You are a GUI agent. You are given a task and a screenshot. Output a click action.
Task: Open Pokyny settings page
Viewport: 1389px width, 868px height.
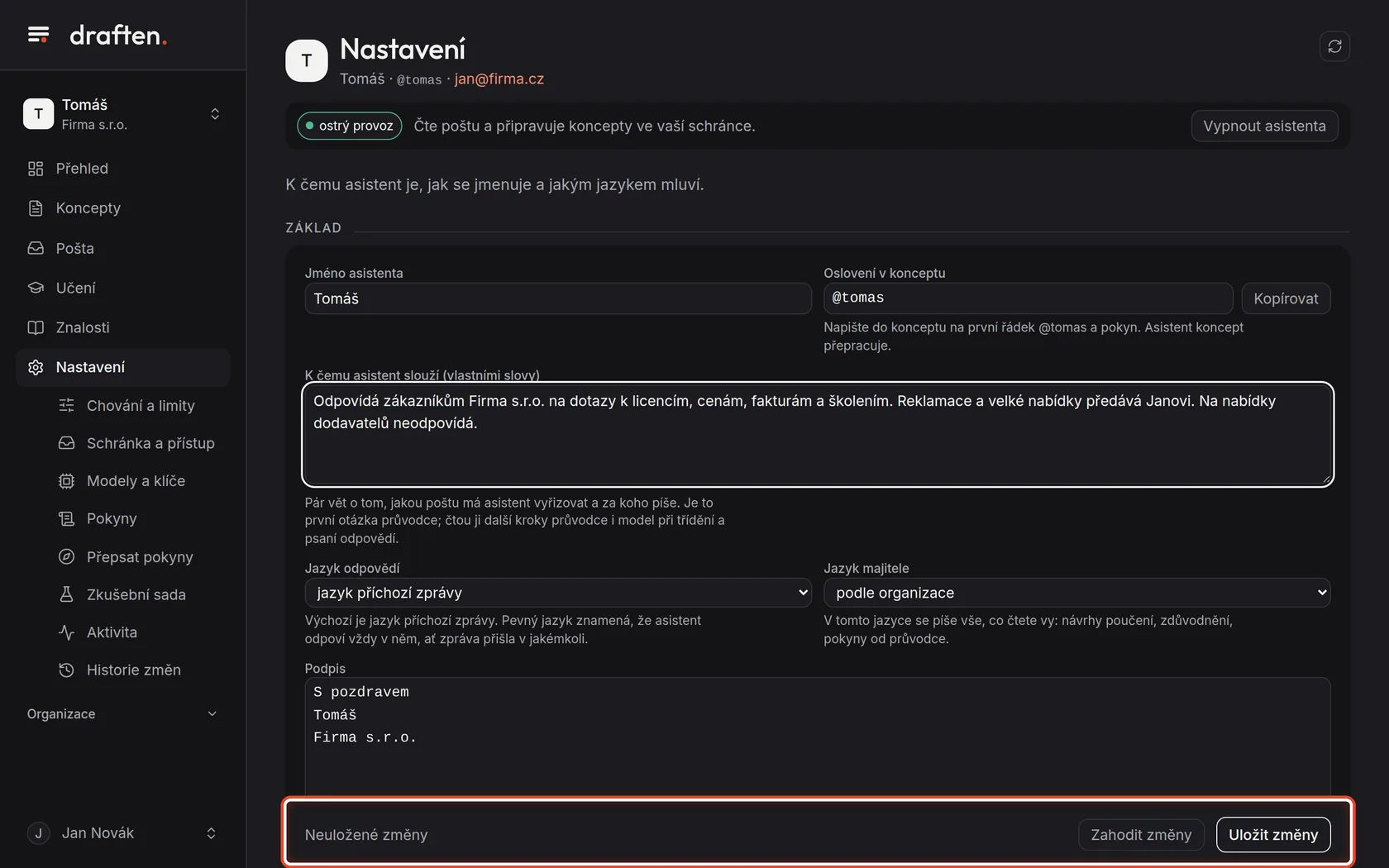139,518
